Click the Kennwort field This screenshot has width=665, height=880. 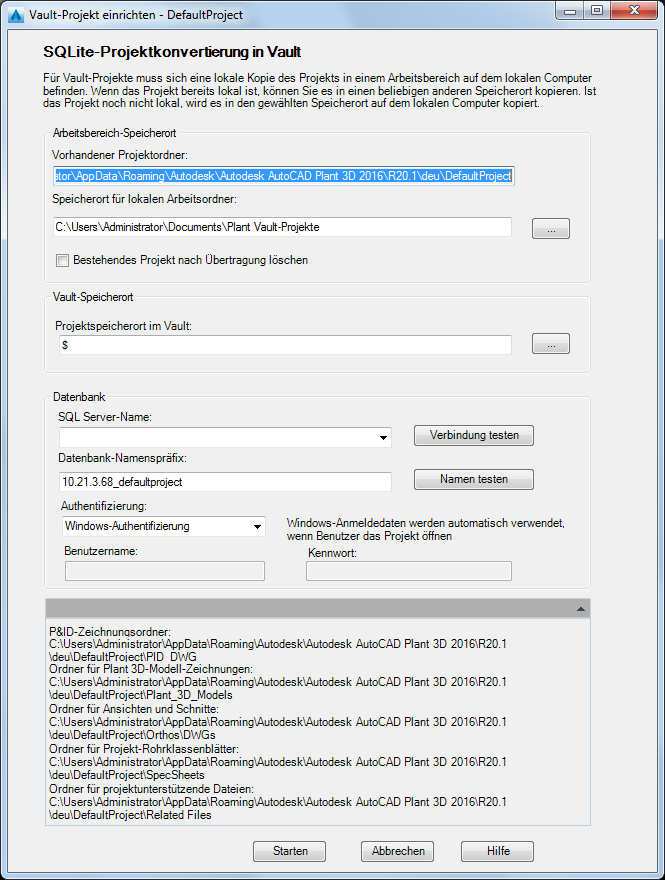tap(409, 571)
